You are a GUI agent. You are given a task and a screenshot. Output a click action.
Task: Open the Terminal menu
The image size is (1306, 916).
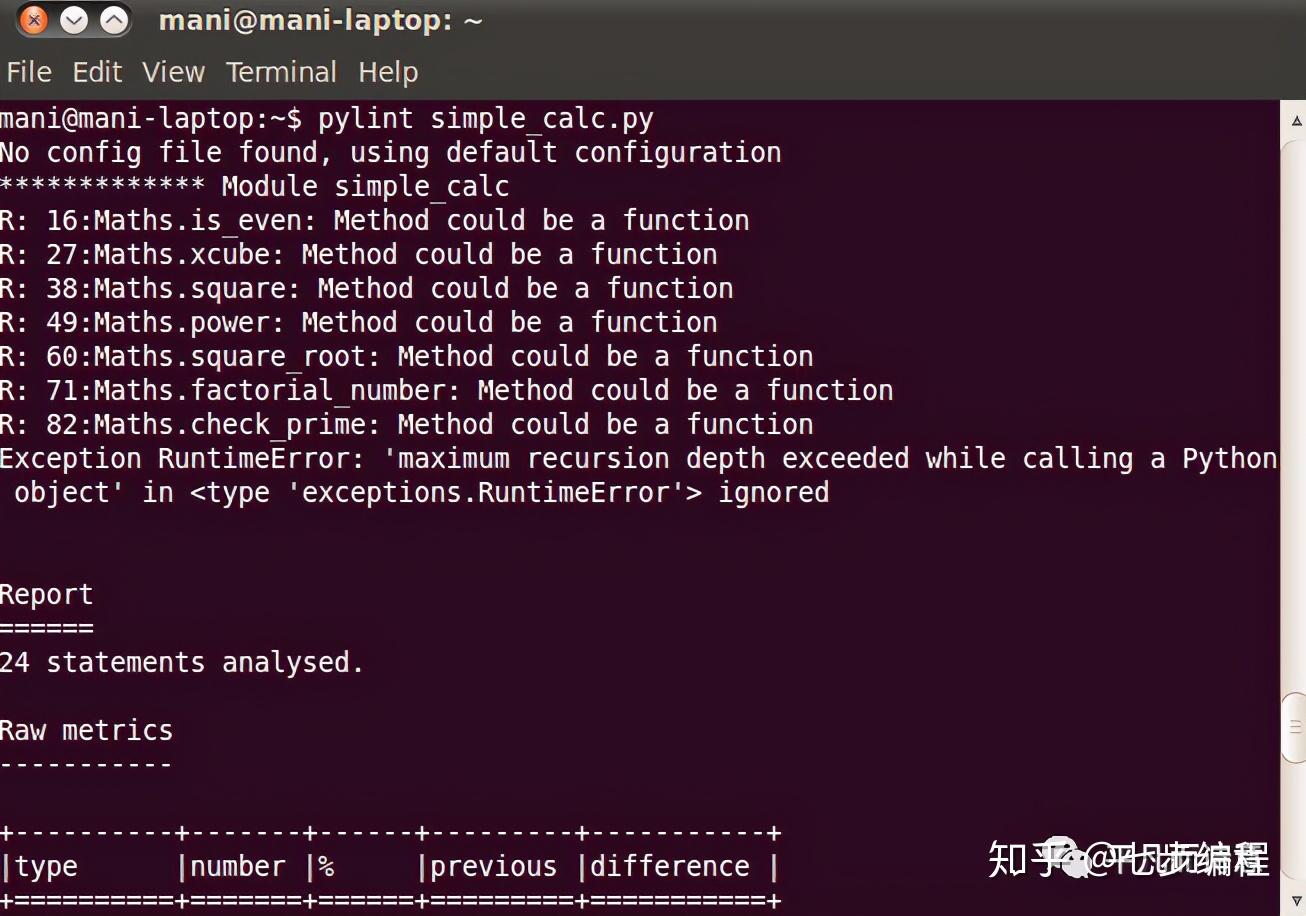[x=281, y=72]
